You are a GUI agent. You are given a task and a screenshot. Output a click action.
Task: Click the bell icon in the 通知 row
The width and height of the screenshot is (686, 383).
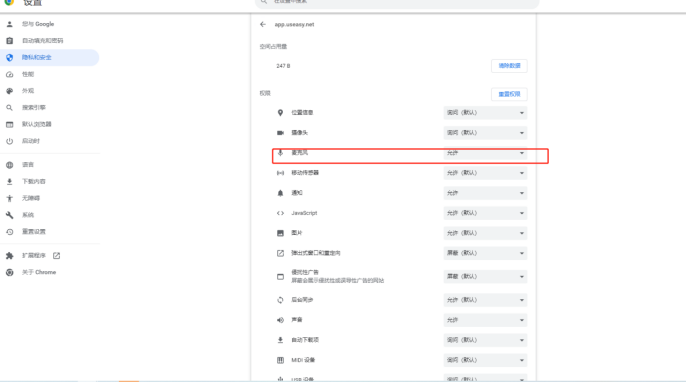coord(280,193)
